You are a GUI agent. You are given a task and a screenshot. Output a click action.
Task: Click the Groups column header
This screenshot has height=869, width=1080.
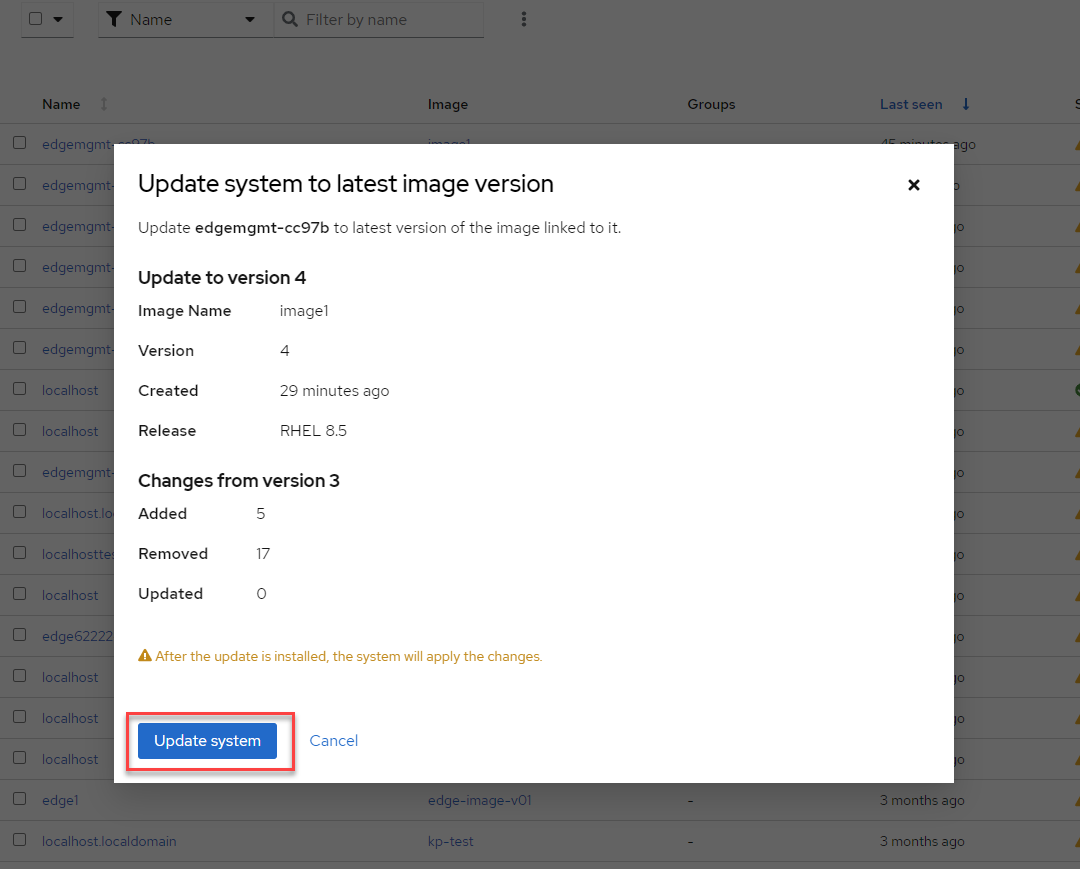point(711,105)
